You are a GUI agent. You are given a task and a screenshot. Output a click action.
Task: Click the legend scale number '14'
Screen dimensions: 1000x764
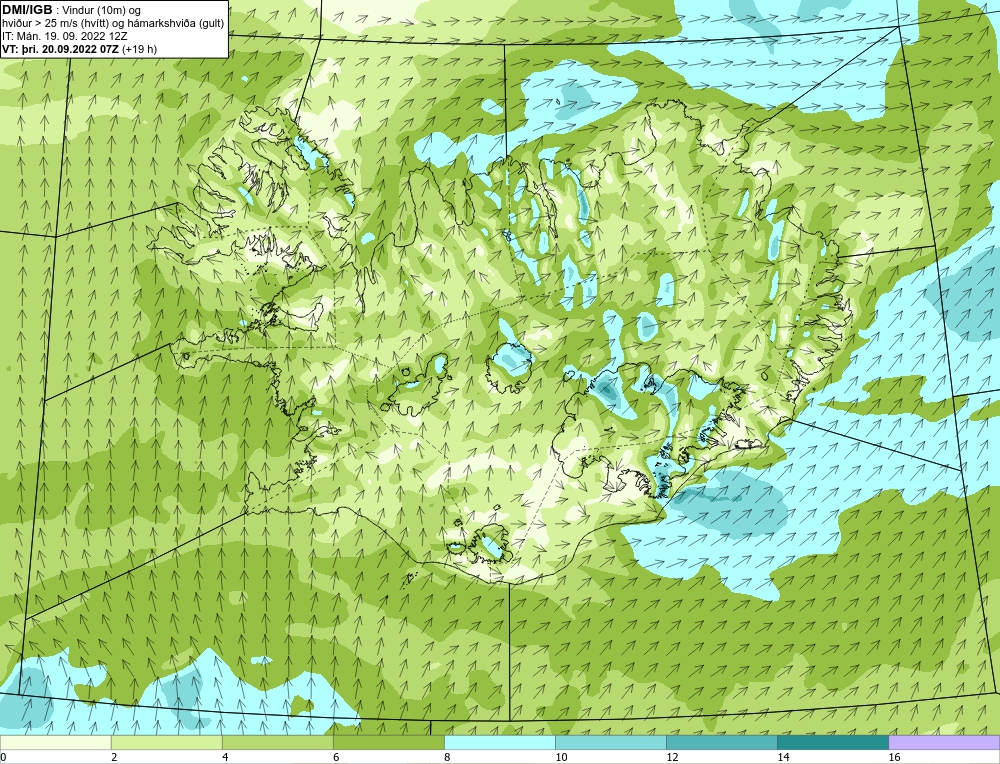(783, 757)
